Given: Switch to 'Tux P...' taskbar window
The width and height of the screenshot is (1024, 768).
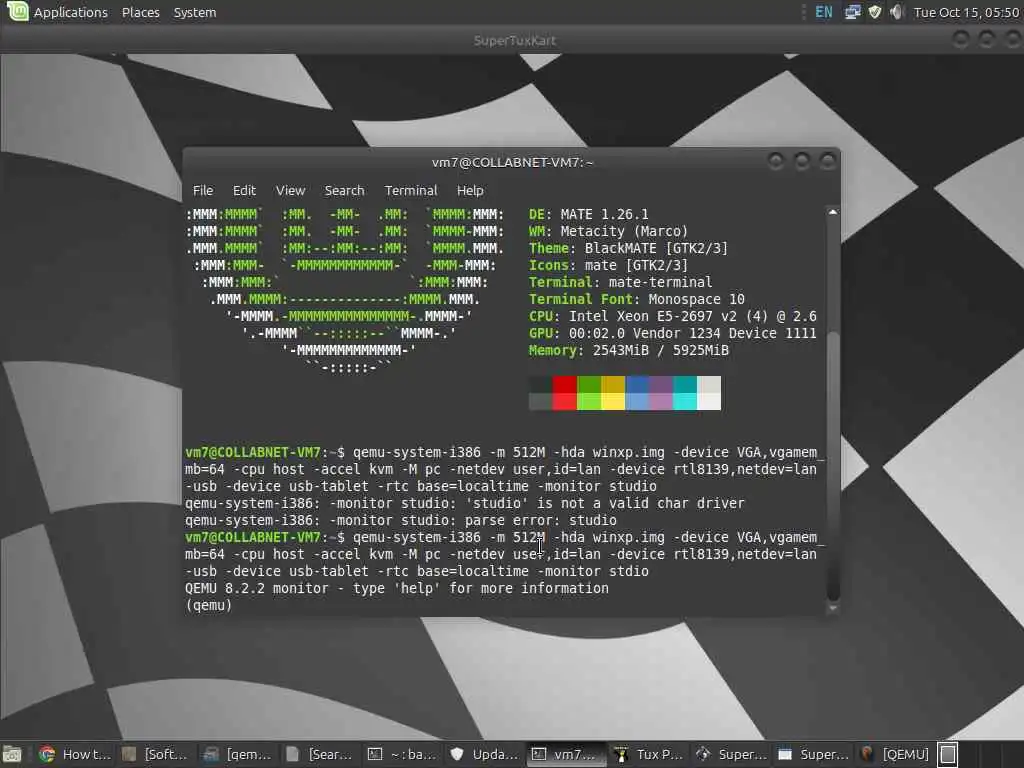Looking at the screenshot, I should point(648,754).
